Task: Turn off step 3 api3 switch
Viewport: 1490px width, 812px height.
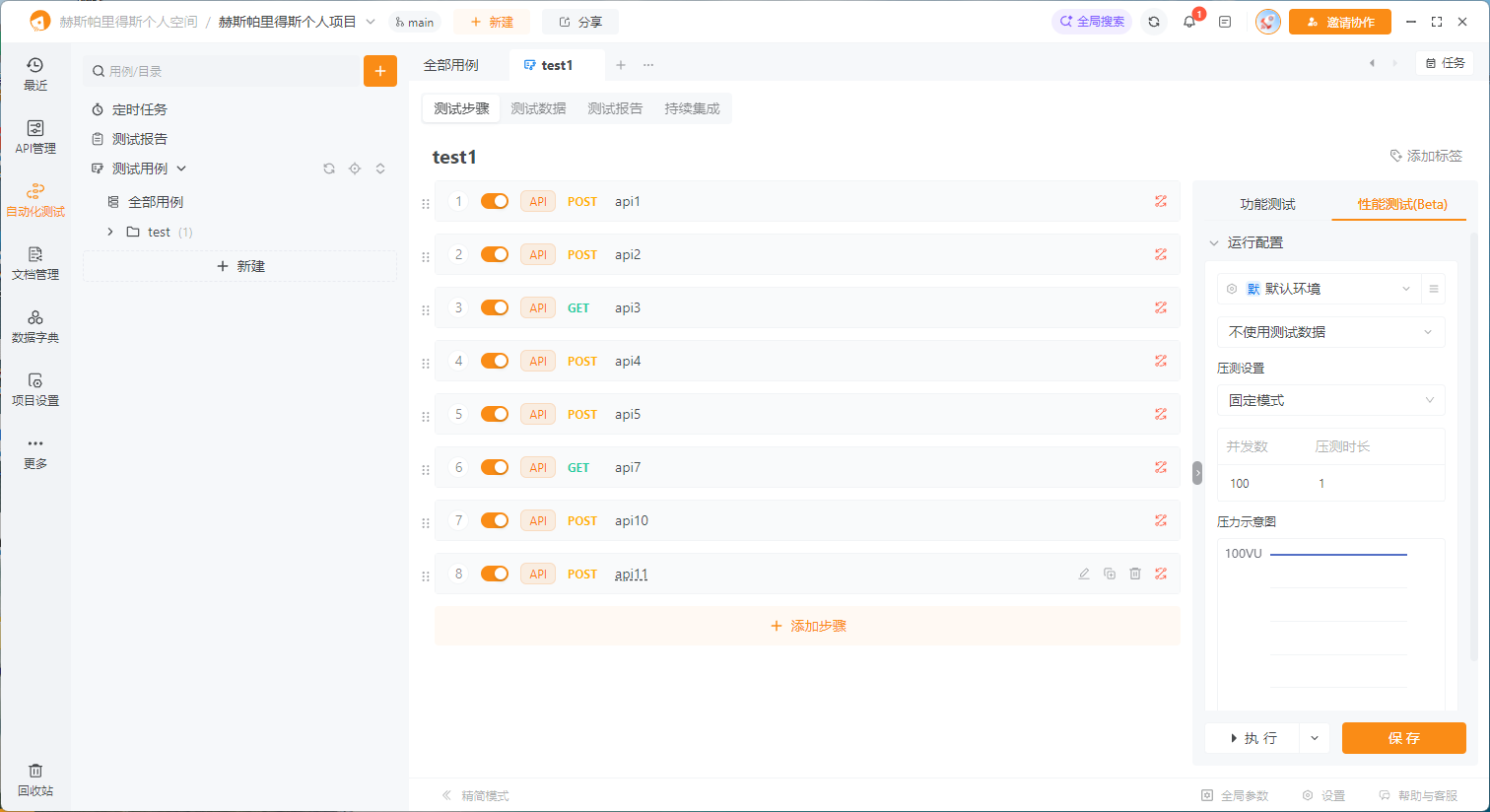Action: [x=495, y=307]
